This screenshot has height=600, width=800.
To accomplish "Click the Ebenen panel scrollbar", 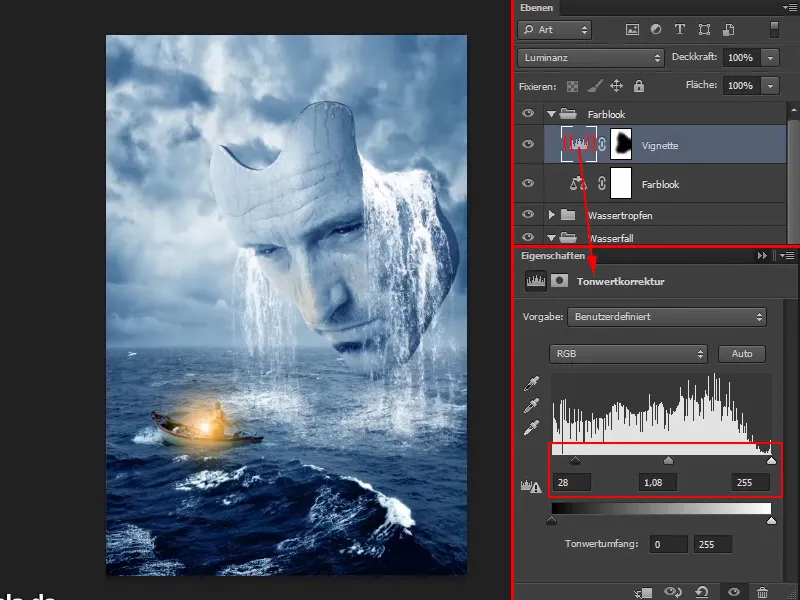I will click(793, 173).
